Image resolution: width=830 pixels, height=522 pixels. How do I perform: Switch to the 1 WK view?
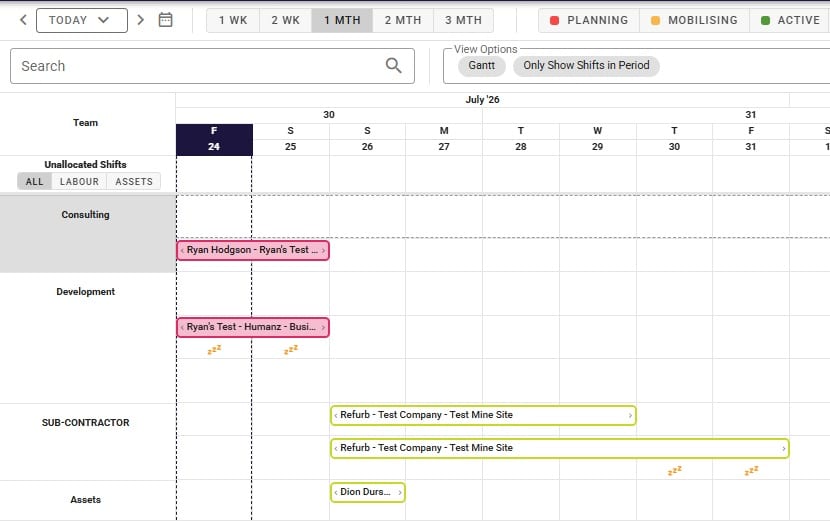(233, 20)
